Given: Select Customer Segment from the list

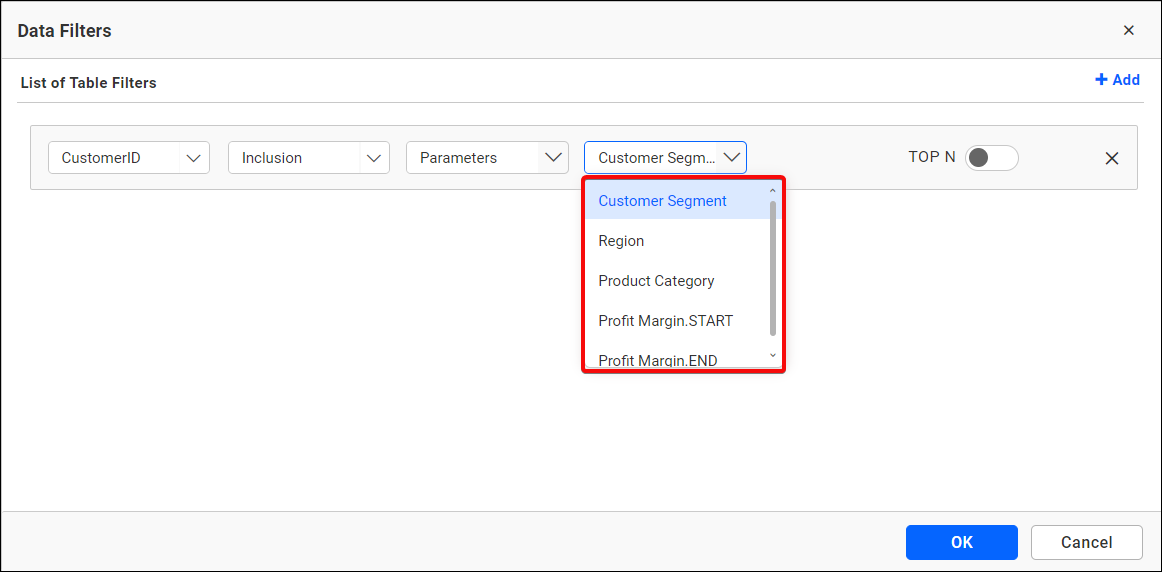Looking at the screenshot, I should tap(662, 201).
